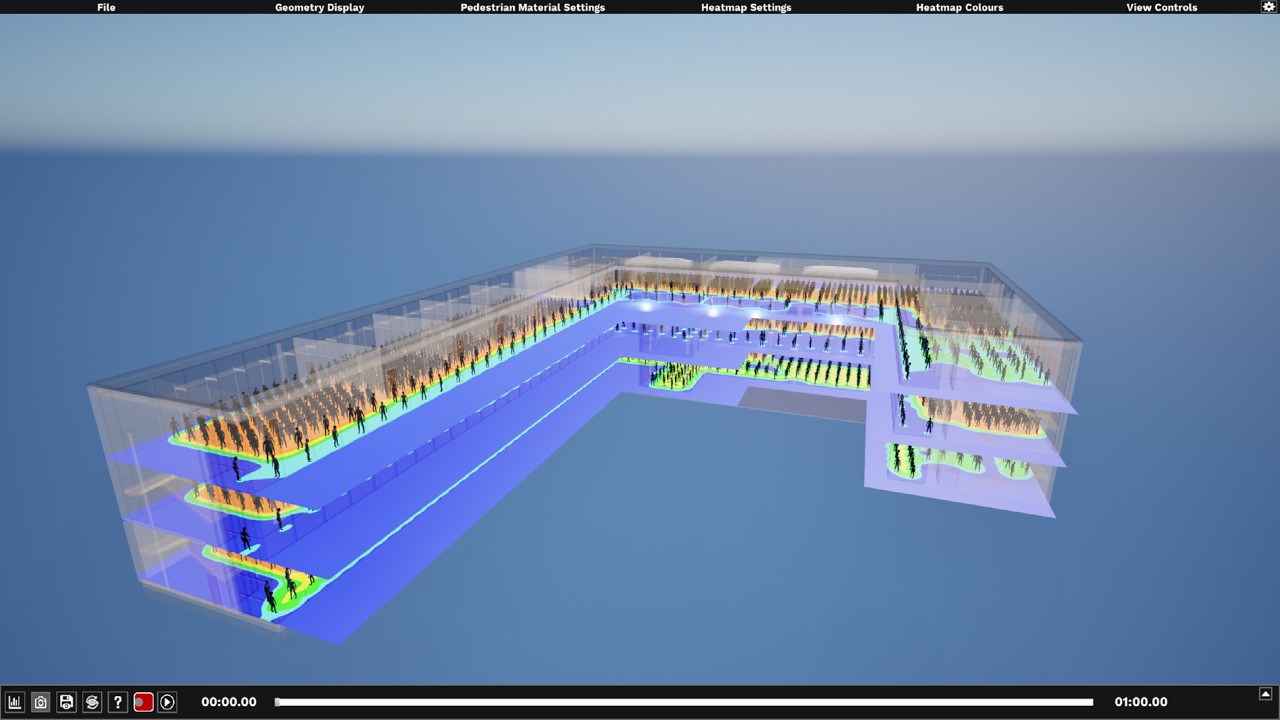This screenshot has height=720, width=1280.
Task: Open the Geometry Display menu
Action: pyautogui.click(x=319, y=7)
